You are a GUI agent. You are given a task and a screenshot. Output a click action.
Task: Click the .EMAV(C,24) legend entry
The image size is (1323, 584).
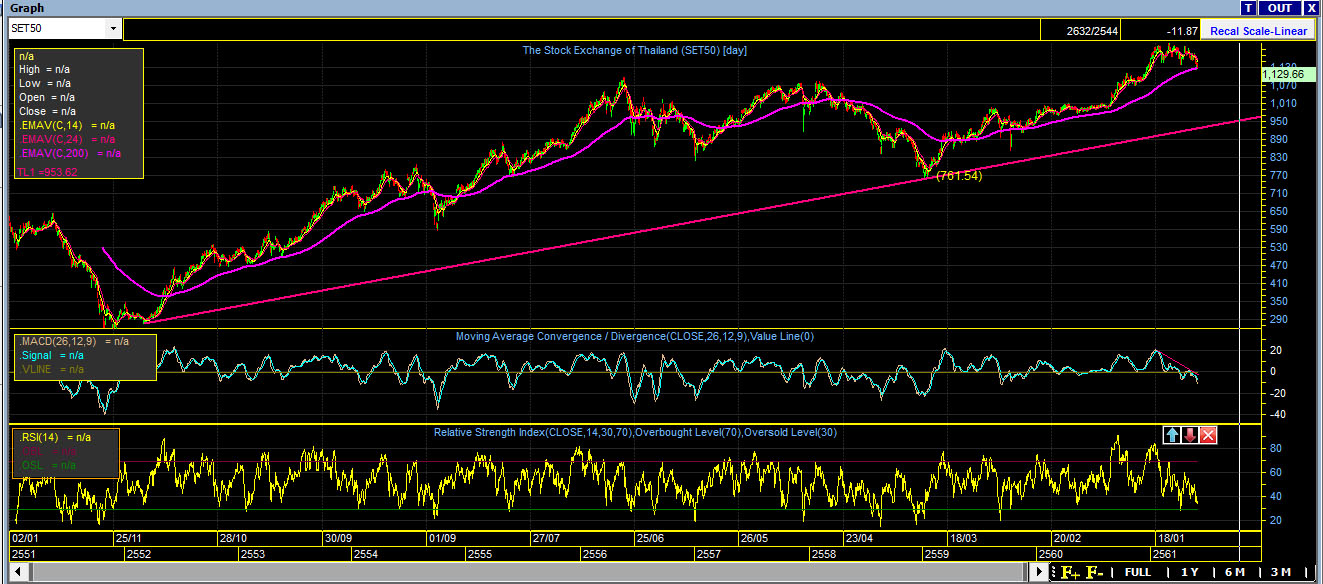point(67,139)
